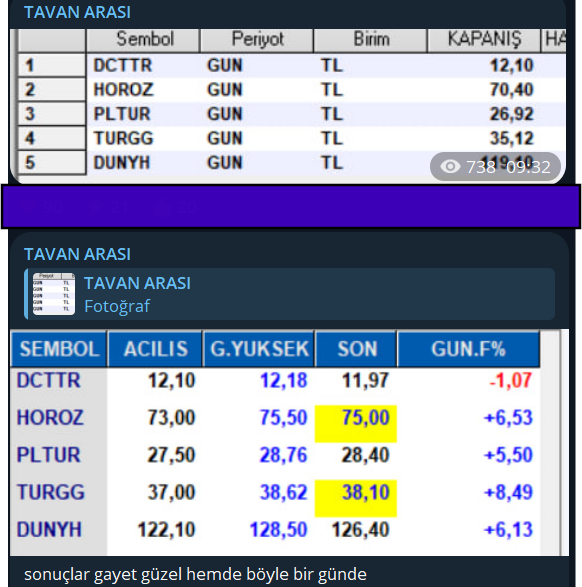Image resolution: width=582 pixels, height=587 pixels.
Task: Click the closing value 70,40
Action: (511, 90)
